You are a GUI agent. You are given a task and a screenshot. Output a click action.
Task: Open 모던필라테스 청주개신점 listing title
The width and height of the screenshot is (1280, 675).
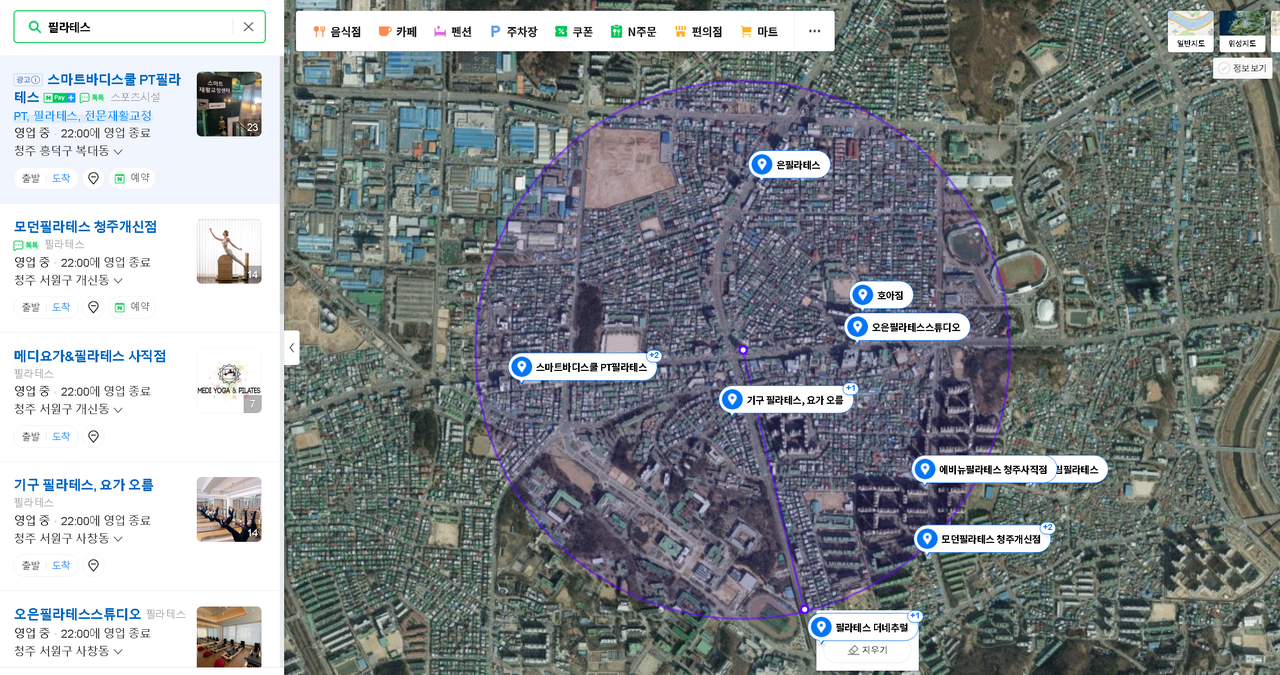click(85, 226)
